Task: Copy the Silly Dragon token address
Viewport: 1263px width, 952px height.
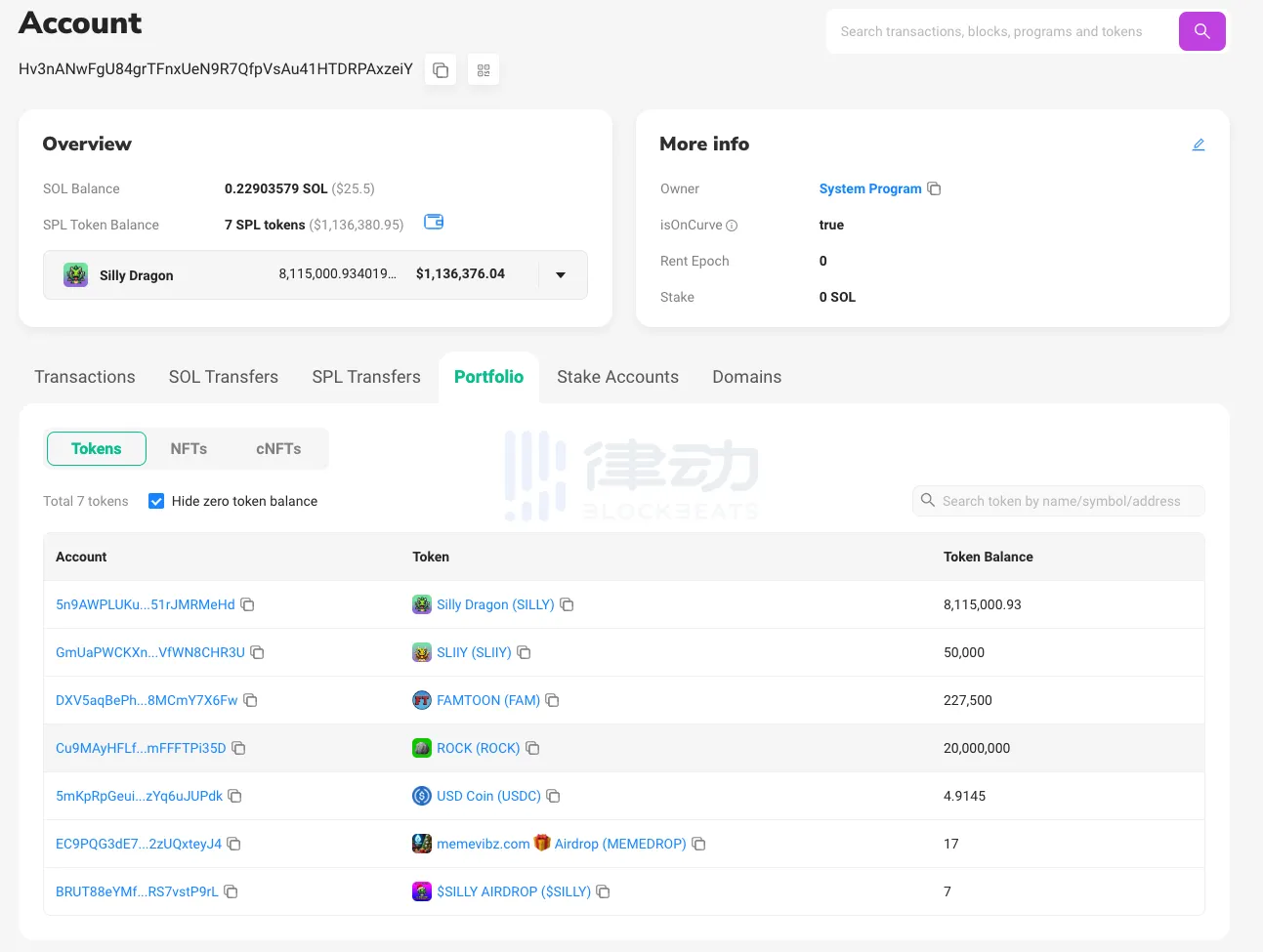Action: [x=567, y=604]
